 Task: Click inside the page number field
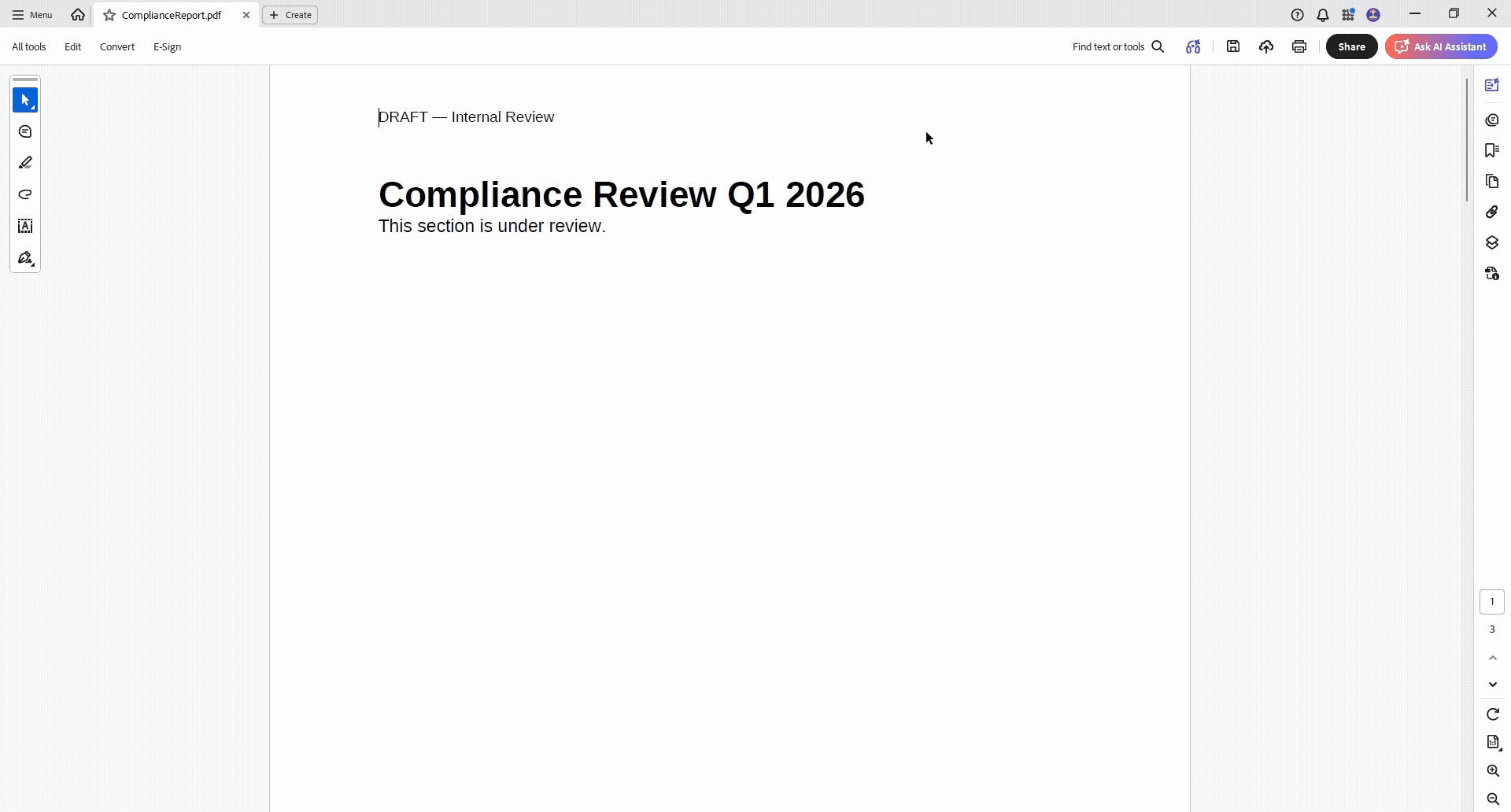(x=1492, y=601)
